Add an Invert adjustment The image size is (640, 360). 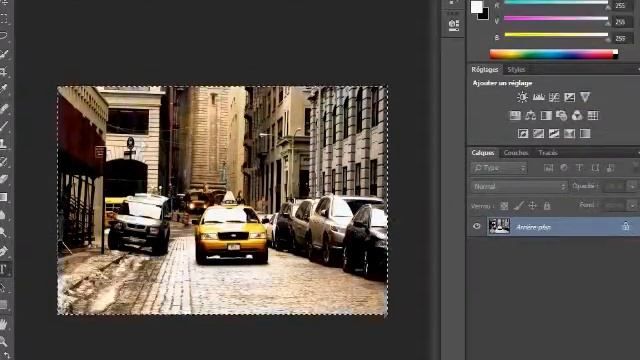(523, 133)
